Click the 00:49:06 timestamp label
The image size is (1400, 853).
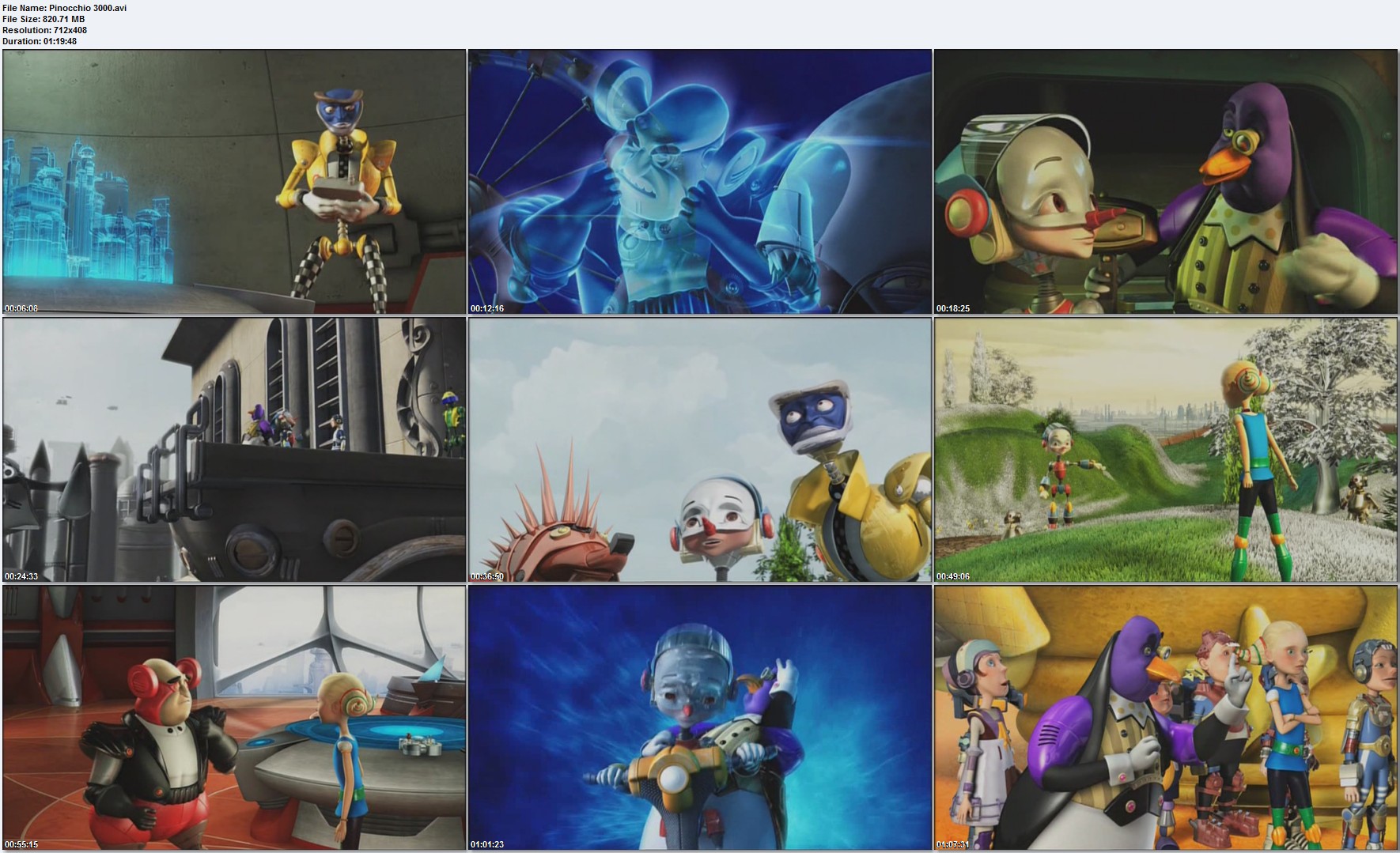click(x=953, y=576)
